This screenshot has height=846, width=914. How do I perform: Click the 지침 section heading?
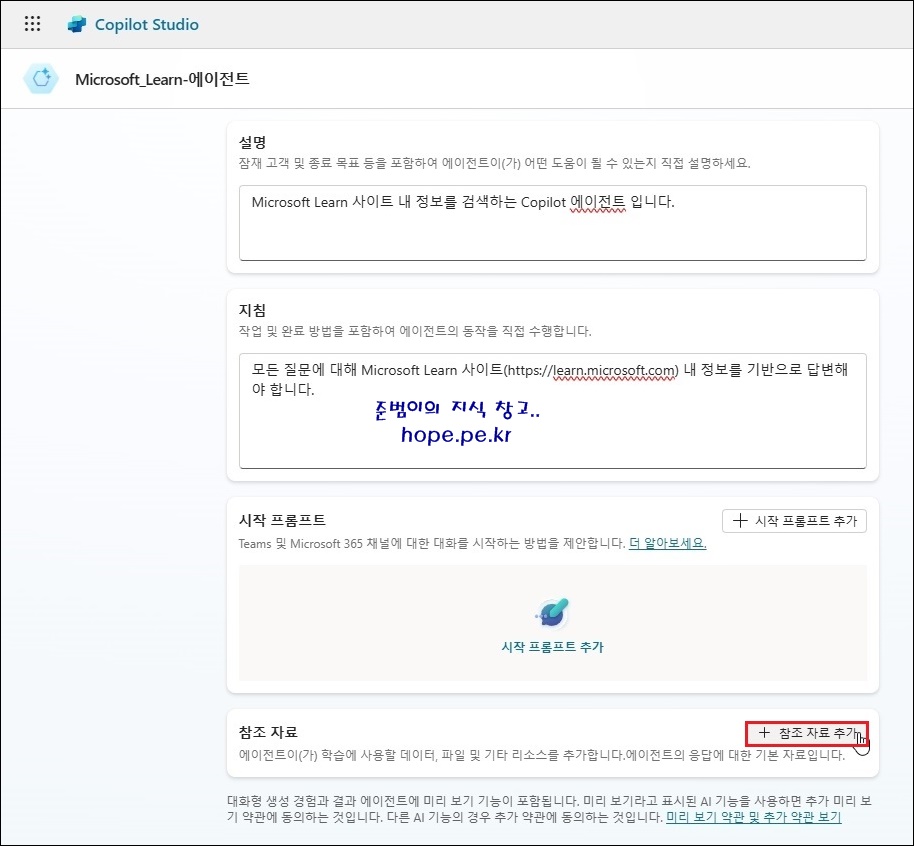click(x=252, y=310)
